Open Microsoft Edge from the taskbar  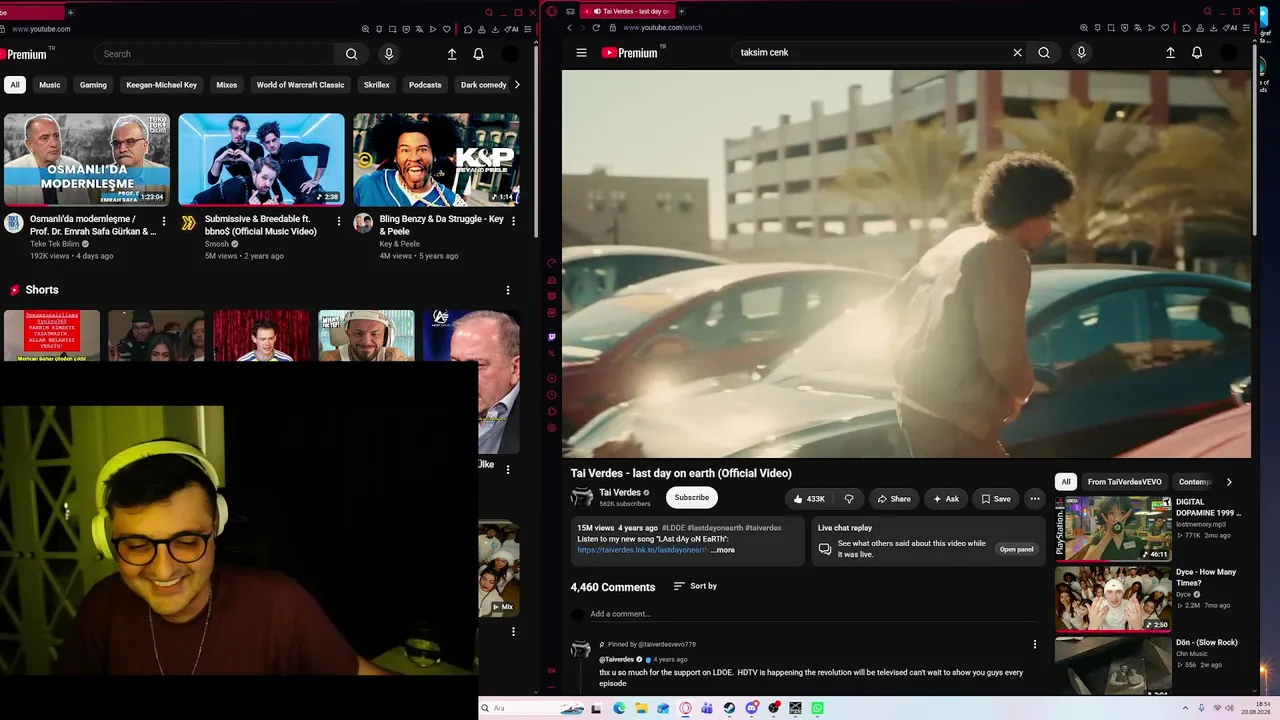(x=619, y=708)
